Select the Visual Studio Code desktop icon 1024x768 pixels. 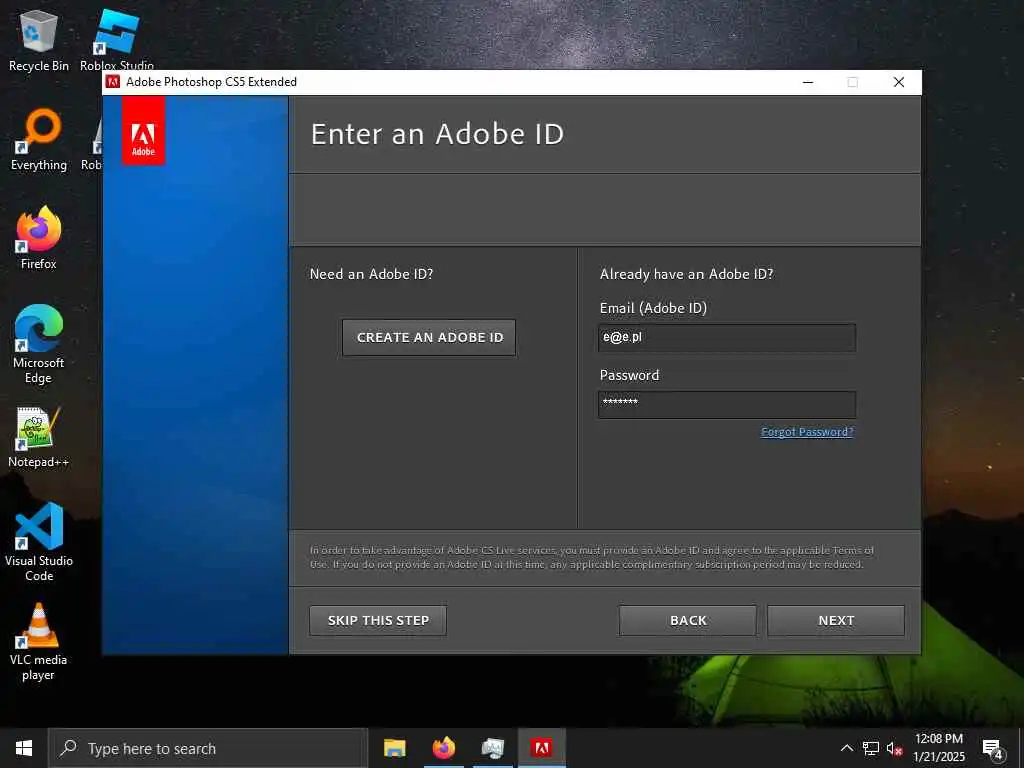39,542
